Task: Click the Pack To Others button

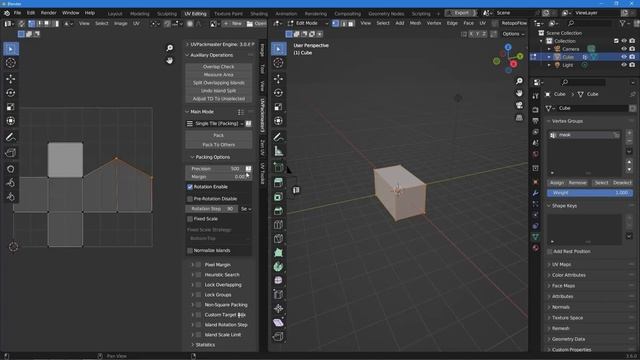Action: pyautogui.click(x=219, y=145)
